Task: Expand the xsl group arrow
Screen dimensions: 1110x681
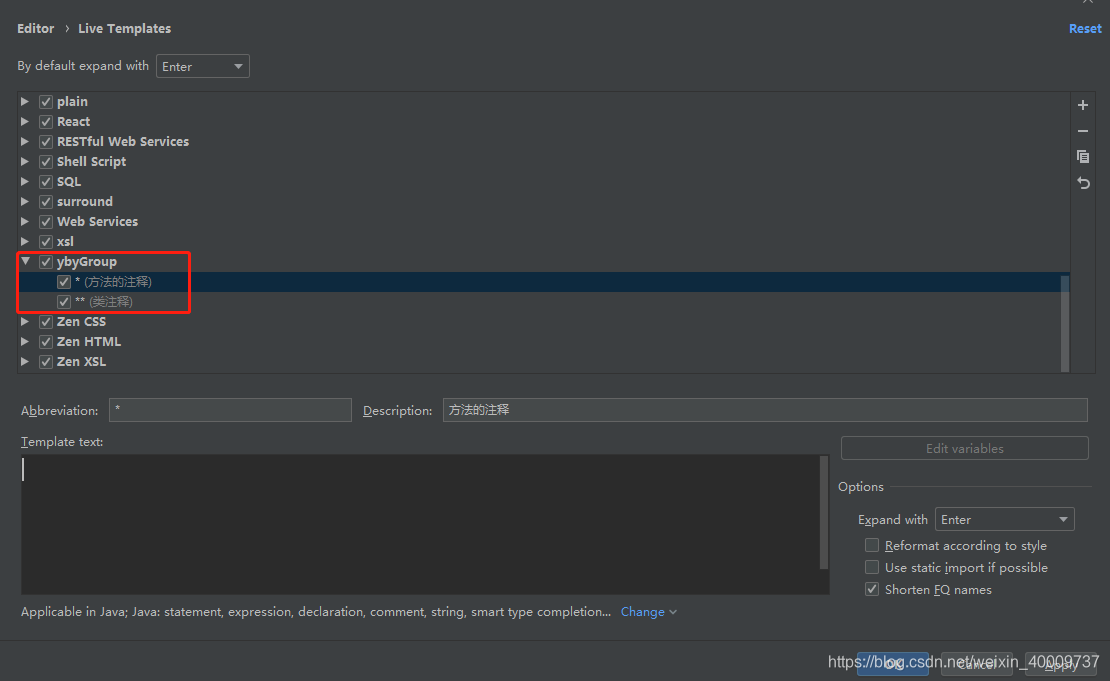Action: pyautogui.click(x=25, y=241)
